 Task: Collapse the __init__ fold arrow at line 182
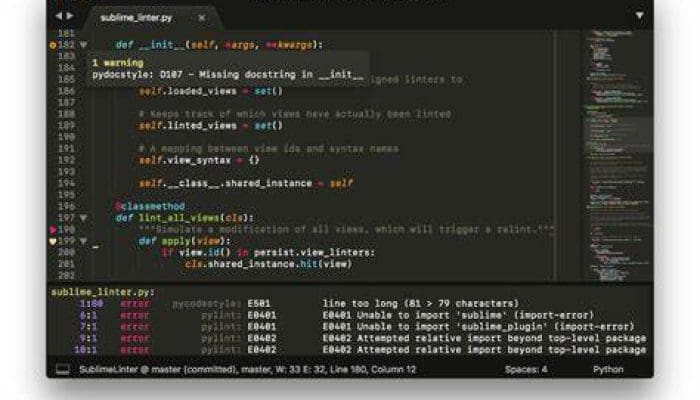pyautogui.click(x=84, y=45)
